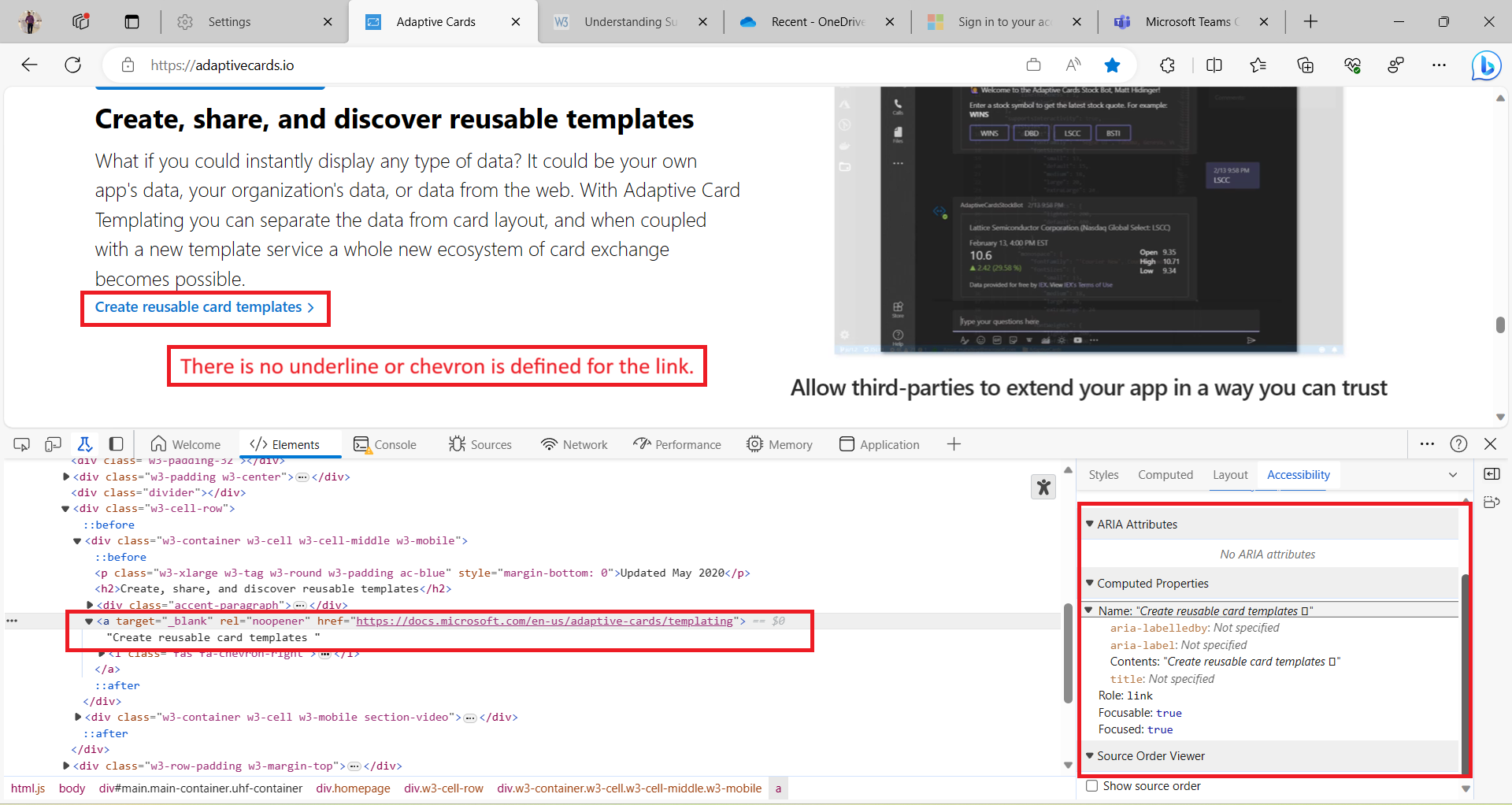Collapse the w3-cell-row div node
Image resolution: width=1512 pixels, height=805 pixels.
pyautogui.click(x=65, y=509)
